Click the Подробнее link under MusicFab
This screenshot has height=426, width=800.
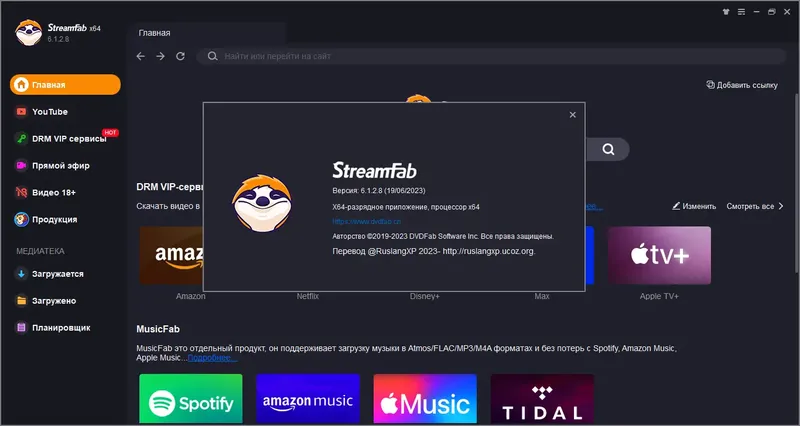click(x=211, y=358)
